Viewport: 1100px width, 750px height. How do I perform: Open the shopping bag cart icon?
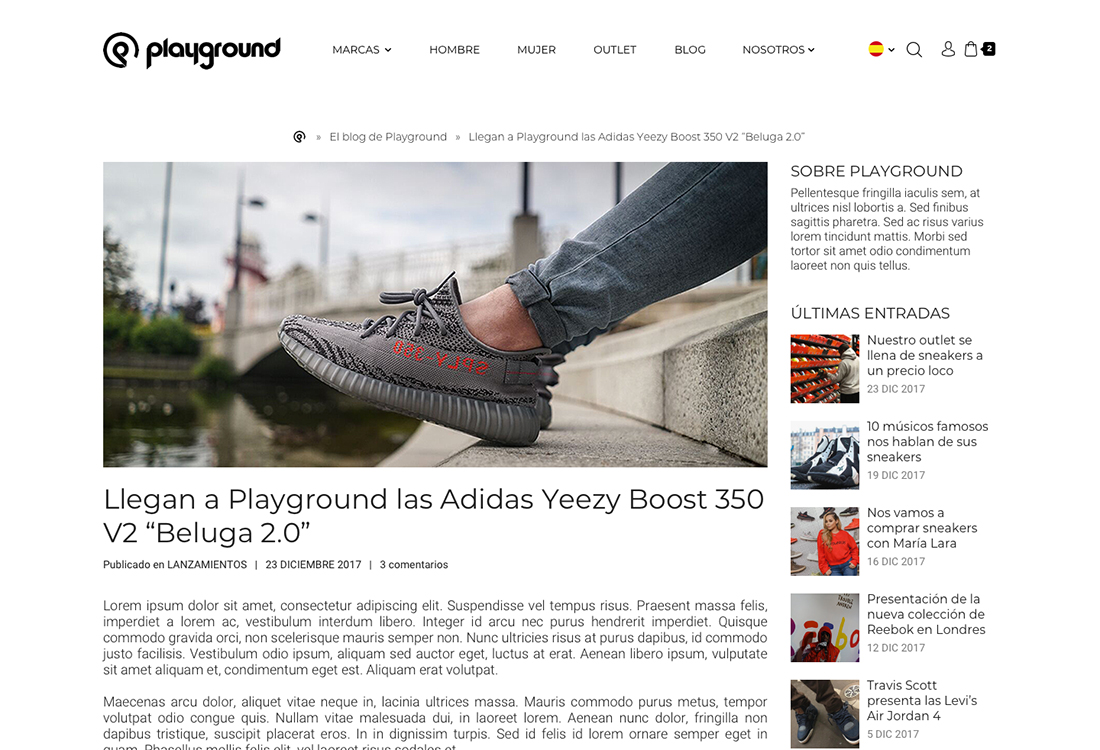(971, 49)
